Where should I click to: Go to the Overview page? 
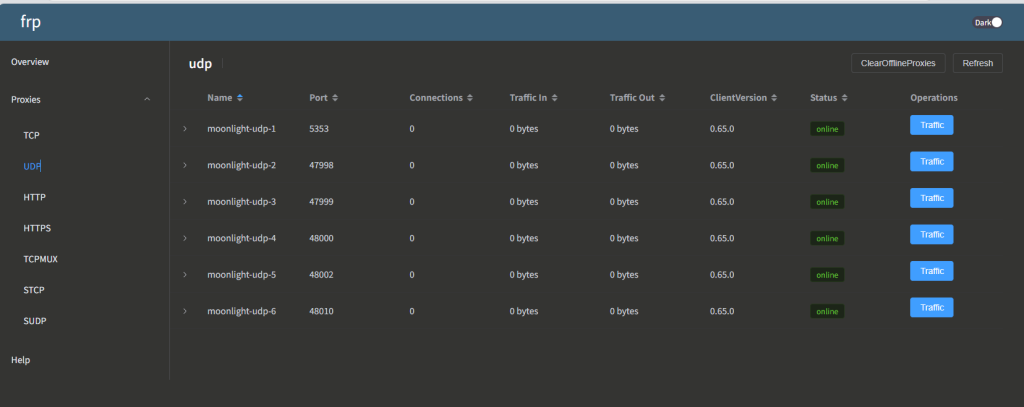30,62
